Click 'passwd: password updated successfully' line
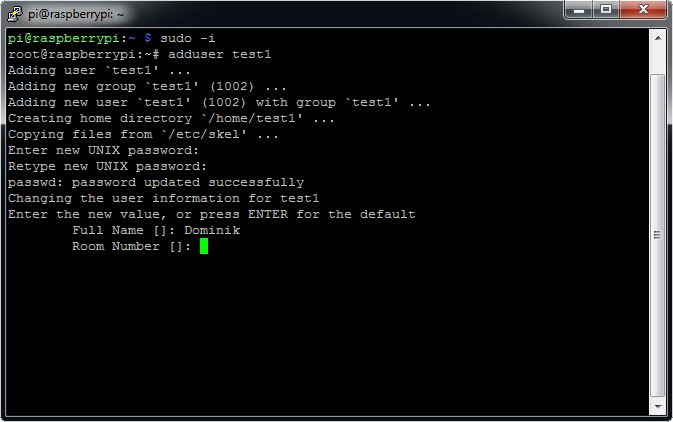This screenshot has width=673, height=422. click(x=155, y=182)
